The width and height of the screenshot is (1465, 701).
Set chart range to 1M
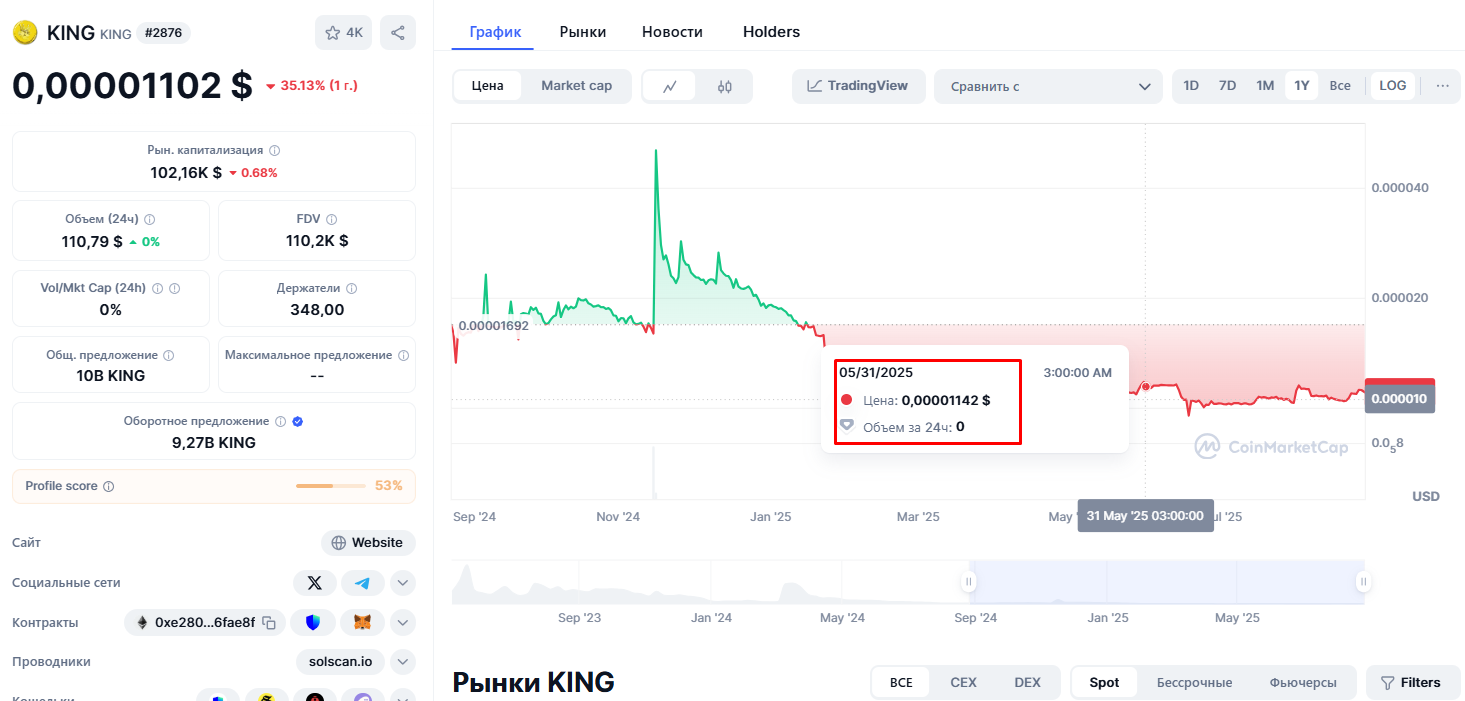pos(1265,86)
